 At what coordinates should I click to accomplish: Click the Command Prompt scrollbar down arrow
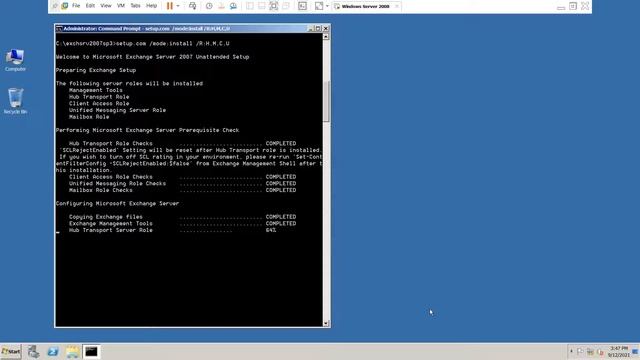(x=326, y=323)
